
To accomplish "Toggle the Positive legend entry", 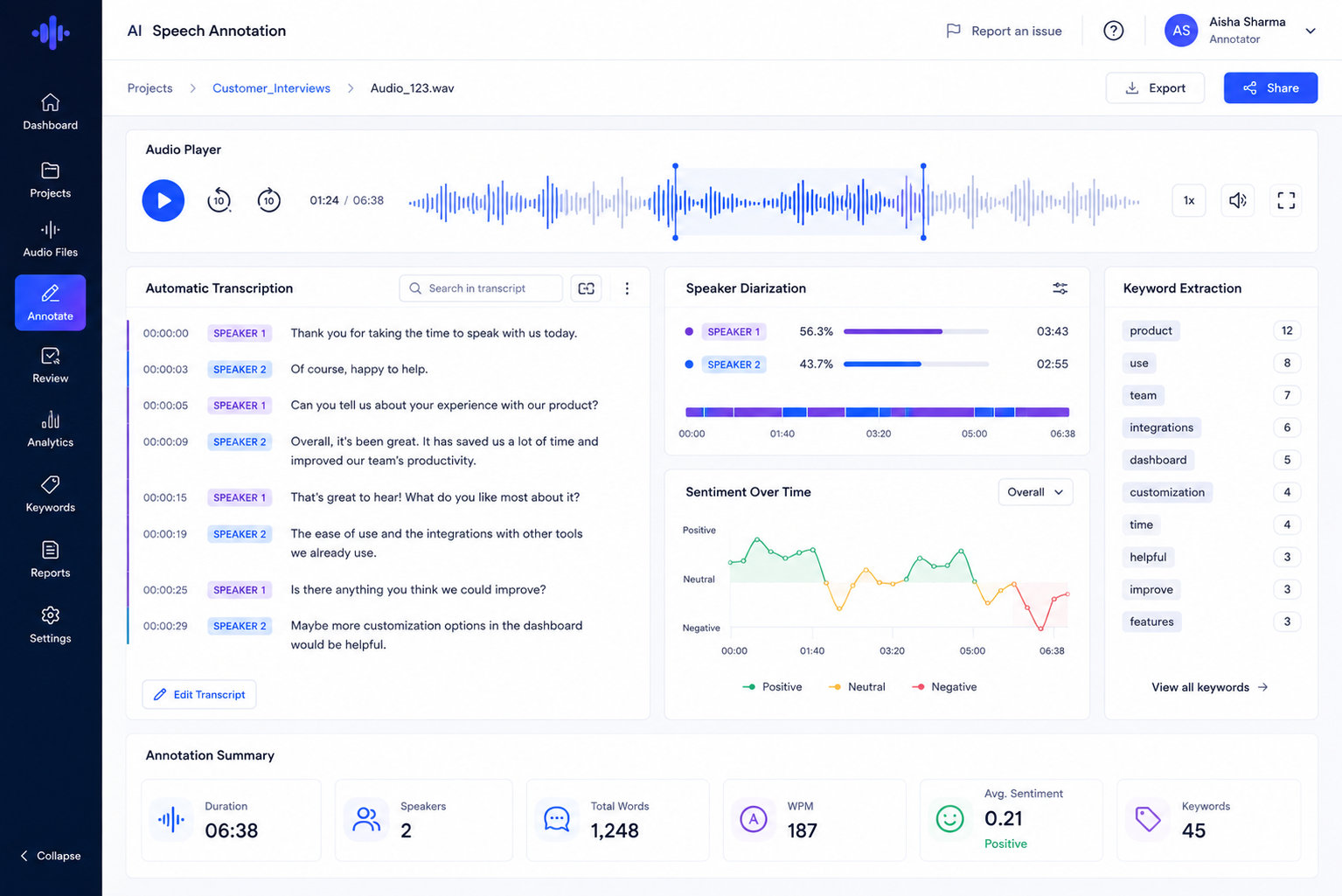I will pos(772,687).
